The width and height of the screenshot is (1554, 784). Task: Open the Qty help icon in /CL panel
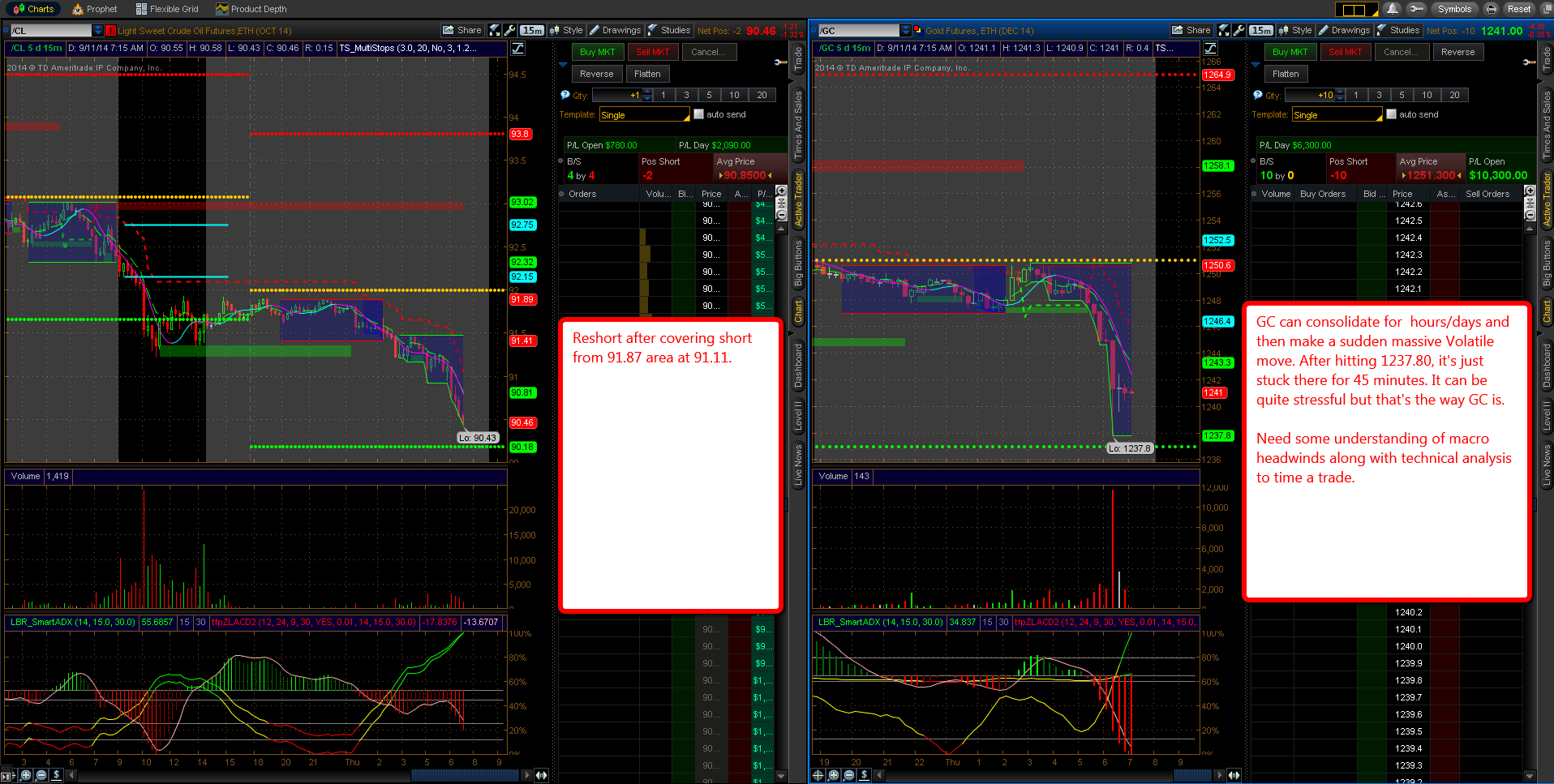pos(565,95)
